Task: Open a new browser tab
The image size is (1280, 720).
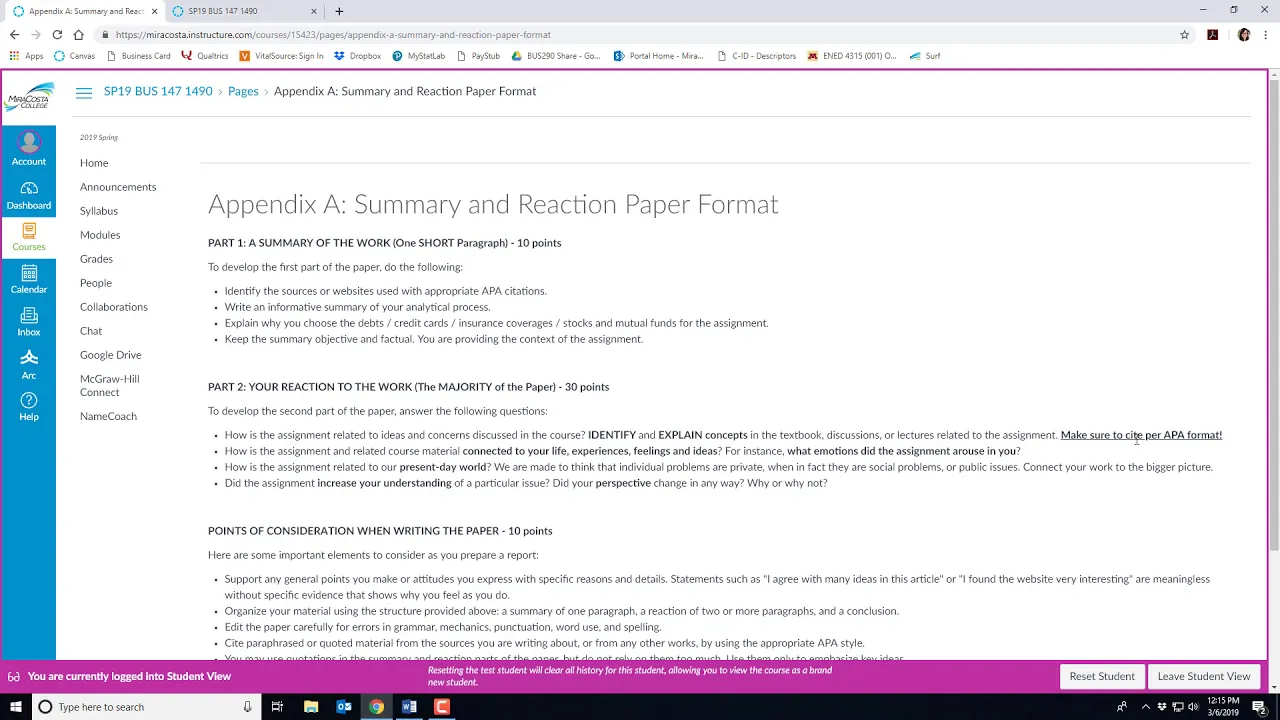Action: pos(339,11)
